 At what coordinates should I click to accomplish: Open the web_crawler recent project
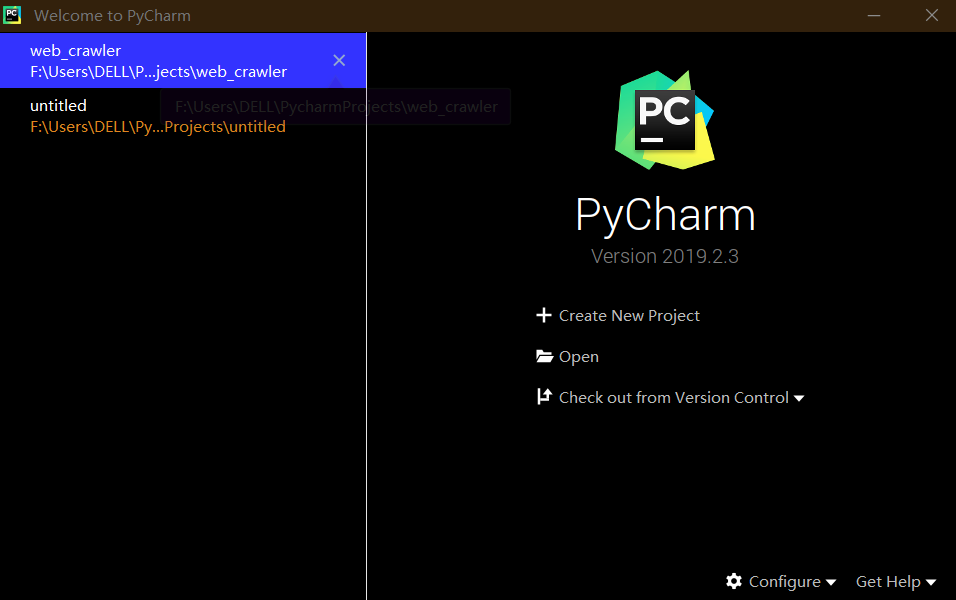(183, 60)
